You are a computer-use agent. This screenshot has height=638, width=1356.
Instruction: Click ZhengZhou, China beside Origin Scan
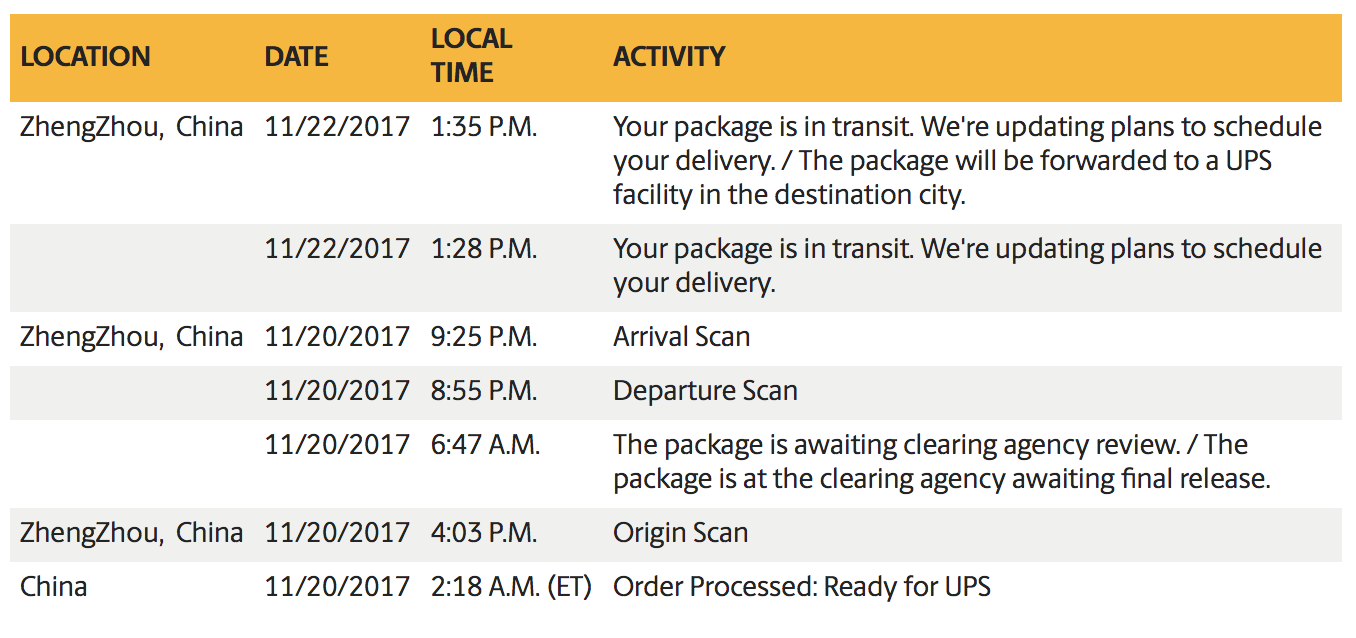[x=132, y=533]
